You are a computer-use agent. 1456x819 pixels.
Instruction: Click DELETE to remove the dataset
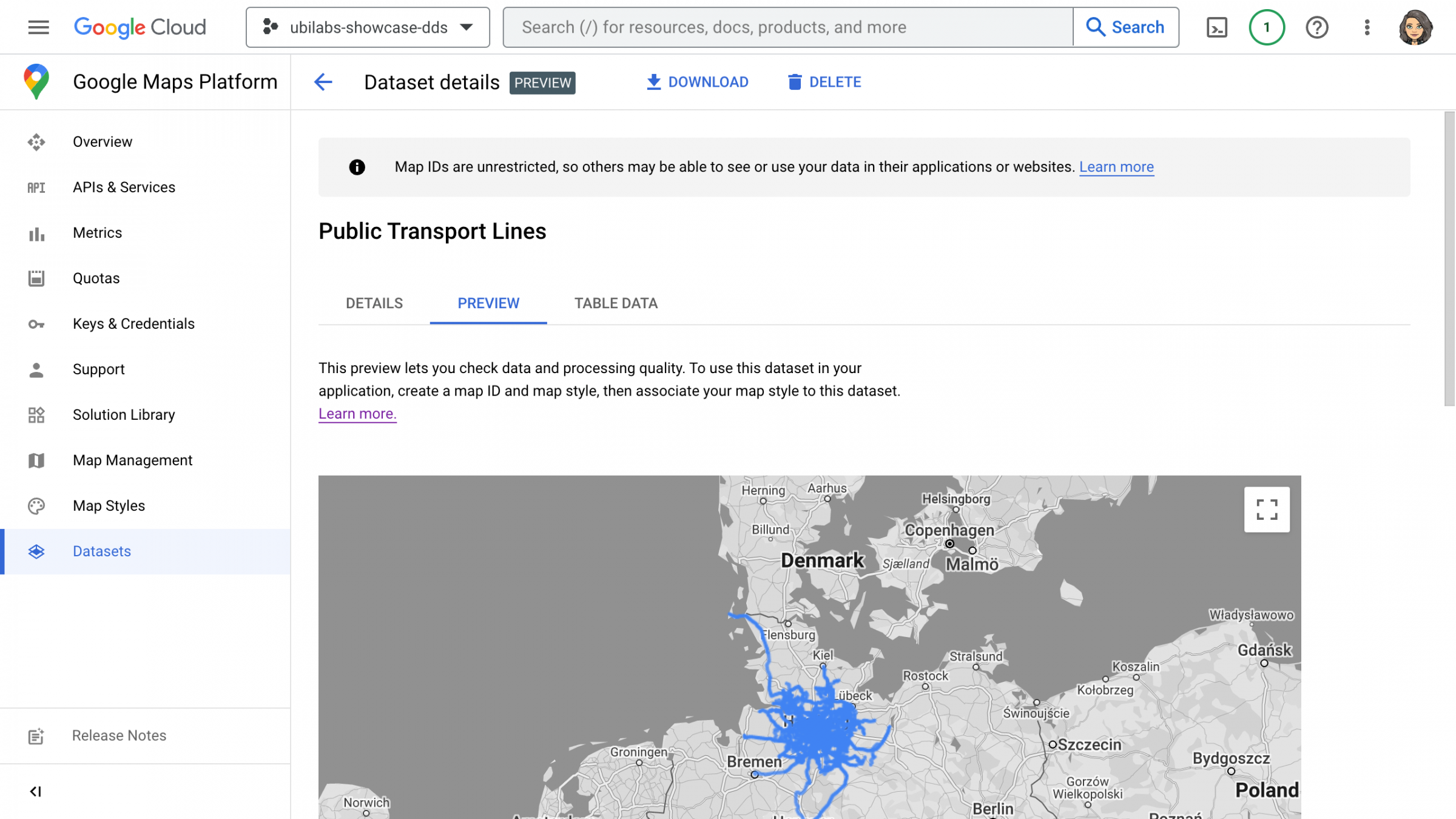pyautogui.click(x=823, y=82)
